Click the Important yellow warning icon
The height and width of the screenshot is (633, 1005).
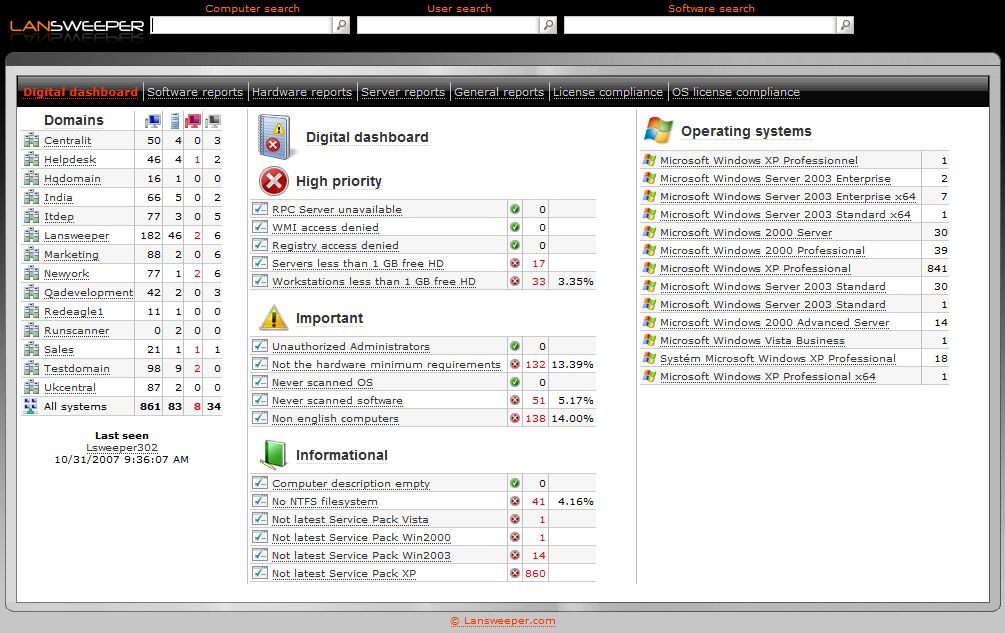click(x=274, y=318)
